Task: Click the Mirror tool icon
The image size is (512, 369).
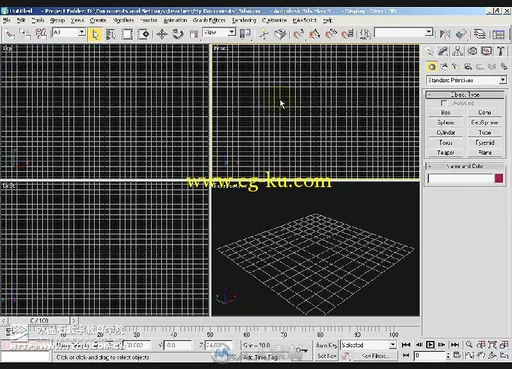Action: (x=445, y=34)
